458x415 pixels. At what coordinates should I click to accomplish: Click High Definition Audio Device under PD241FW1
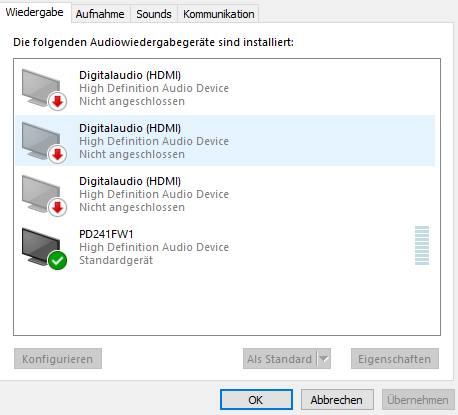pyautogui.click(x=154, y=247)
